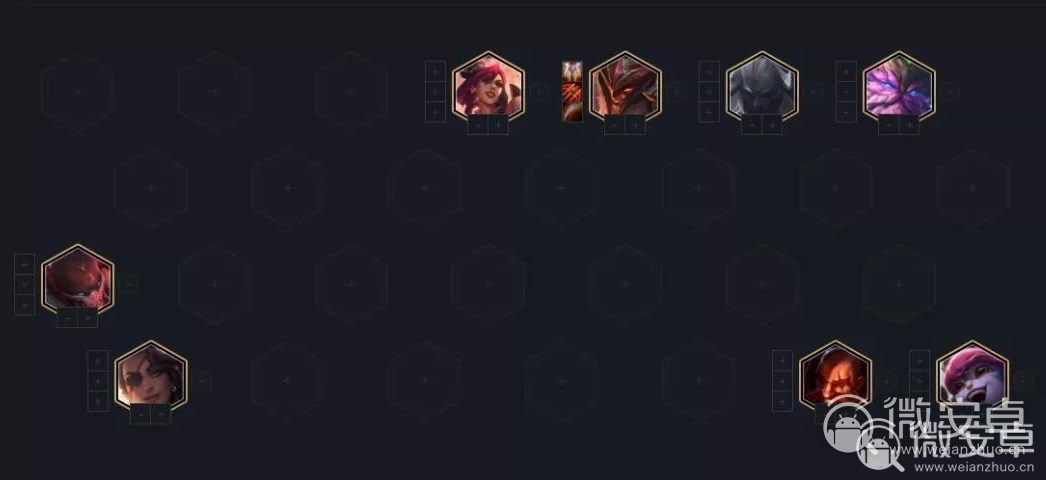Viewport: 1046px width, 480px height.
Task: Select the eyepatch woman champion hexagon
Action: pos(151,376)
